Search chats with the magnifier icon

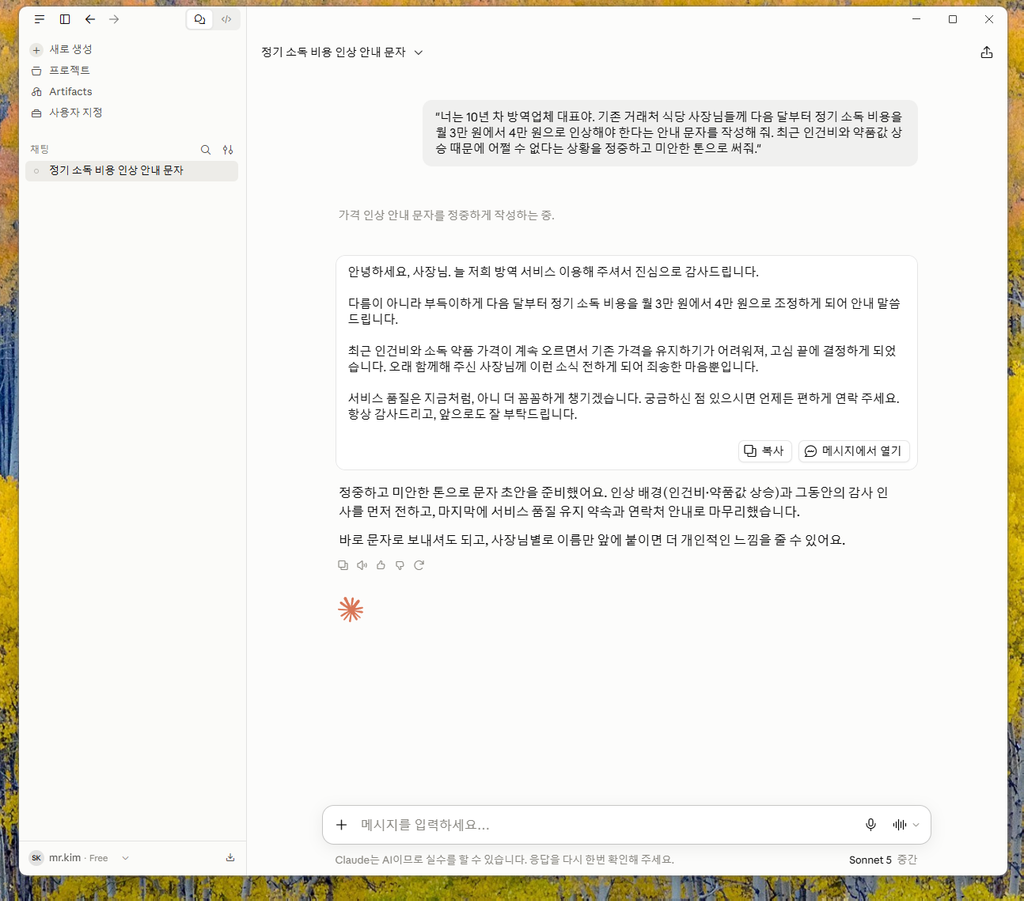tap(206, 150)
